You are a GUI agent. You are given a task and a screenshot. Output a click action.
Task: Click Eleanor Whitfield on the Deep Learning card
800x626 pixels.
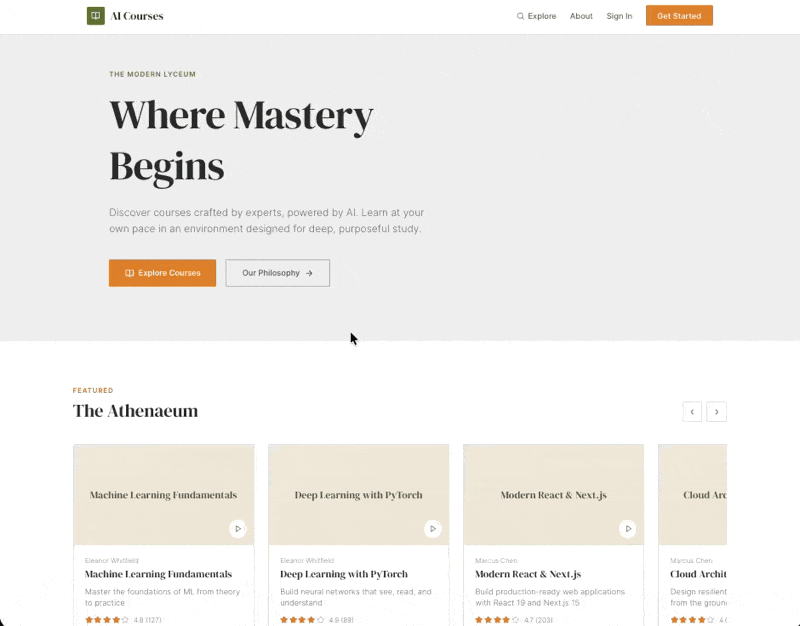(307, 560)
